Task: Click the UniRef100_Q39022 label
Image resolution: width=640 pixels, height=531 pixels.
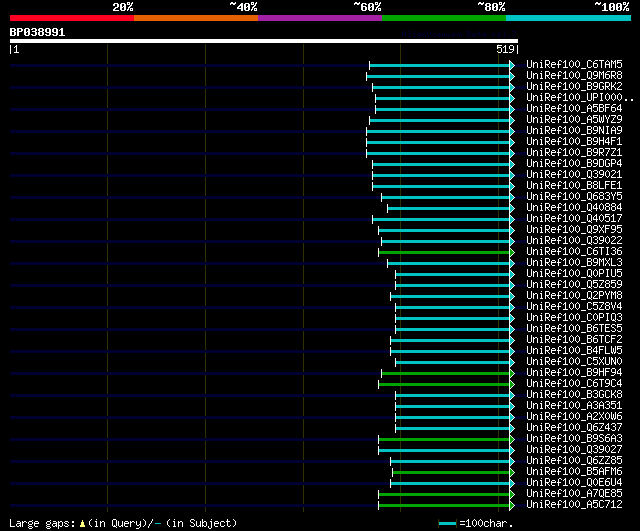Action: pos(574,241)
